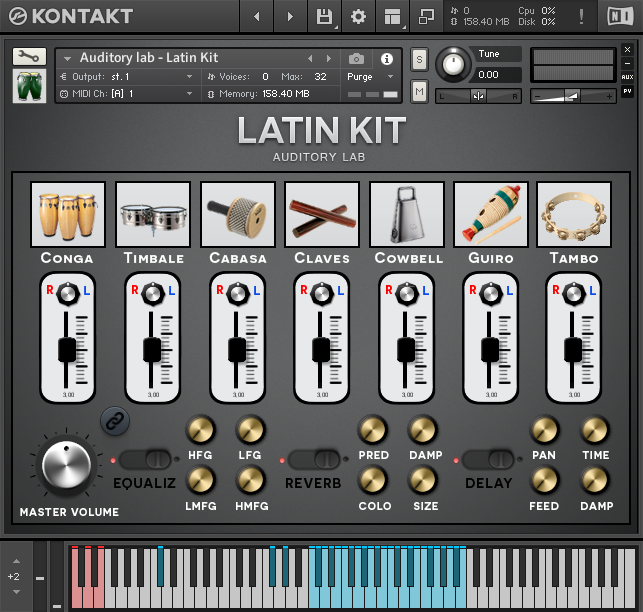Click the delay TIME knob
Screen dimensions: 643x612
[595, 429]
